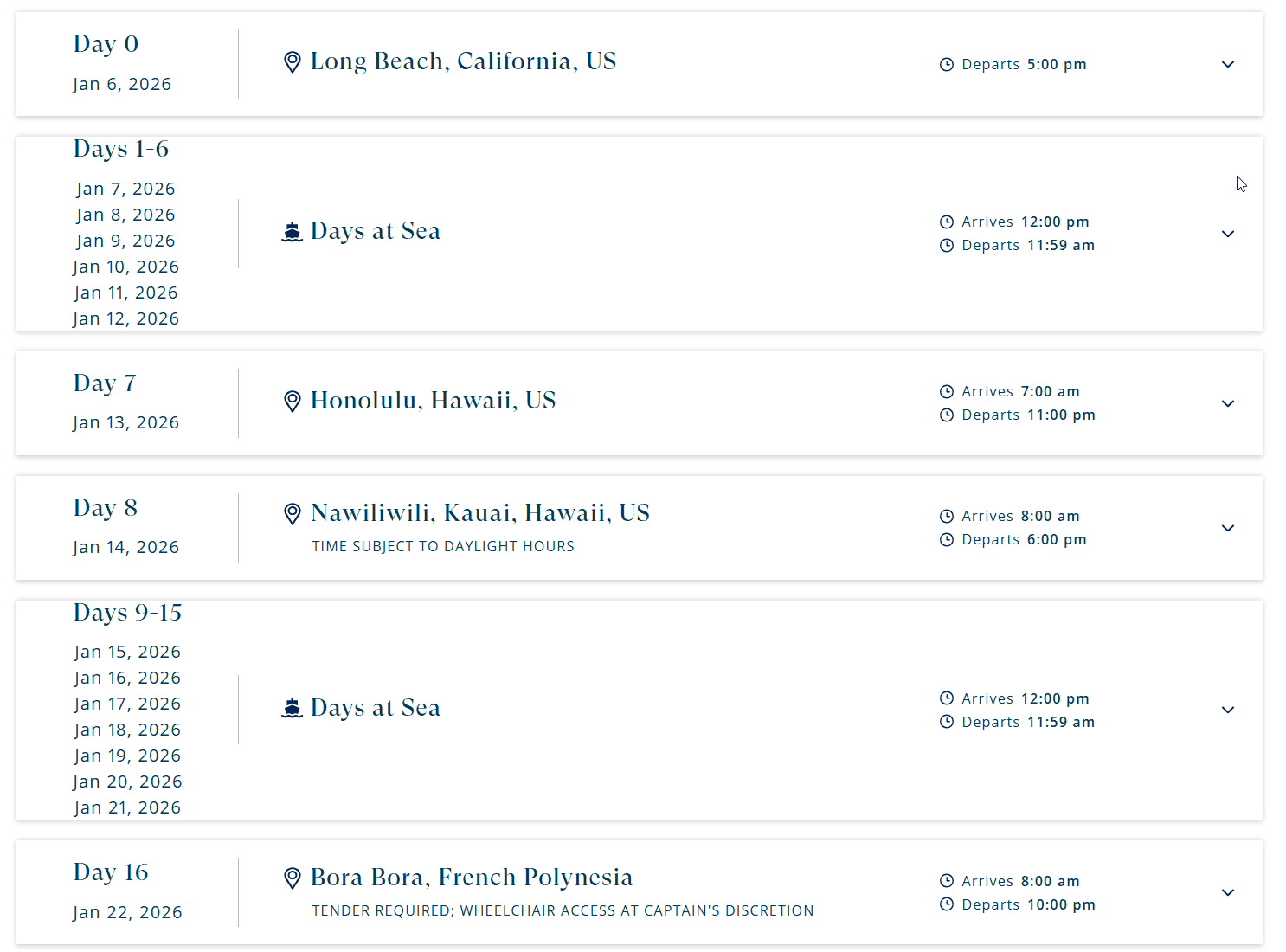Click the location pin icon beside Long Beach

point(293,62)
